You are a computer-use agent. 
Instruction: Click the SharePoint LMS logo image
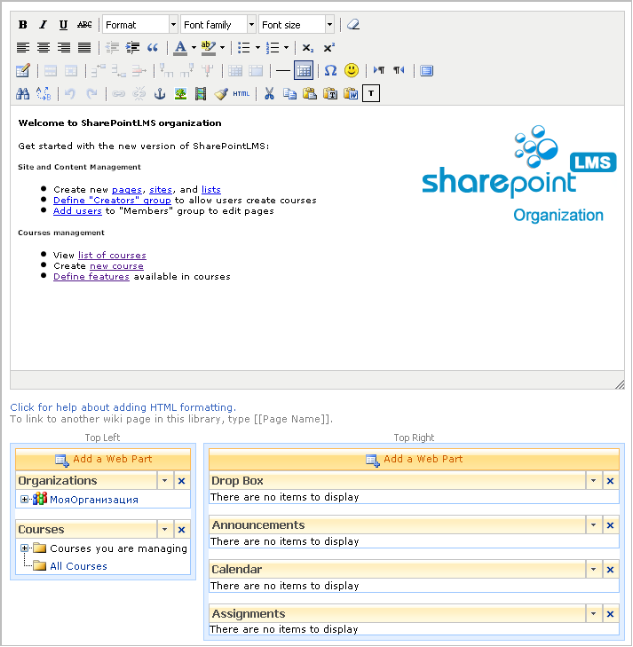(x=519, y=174)
